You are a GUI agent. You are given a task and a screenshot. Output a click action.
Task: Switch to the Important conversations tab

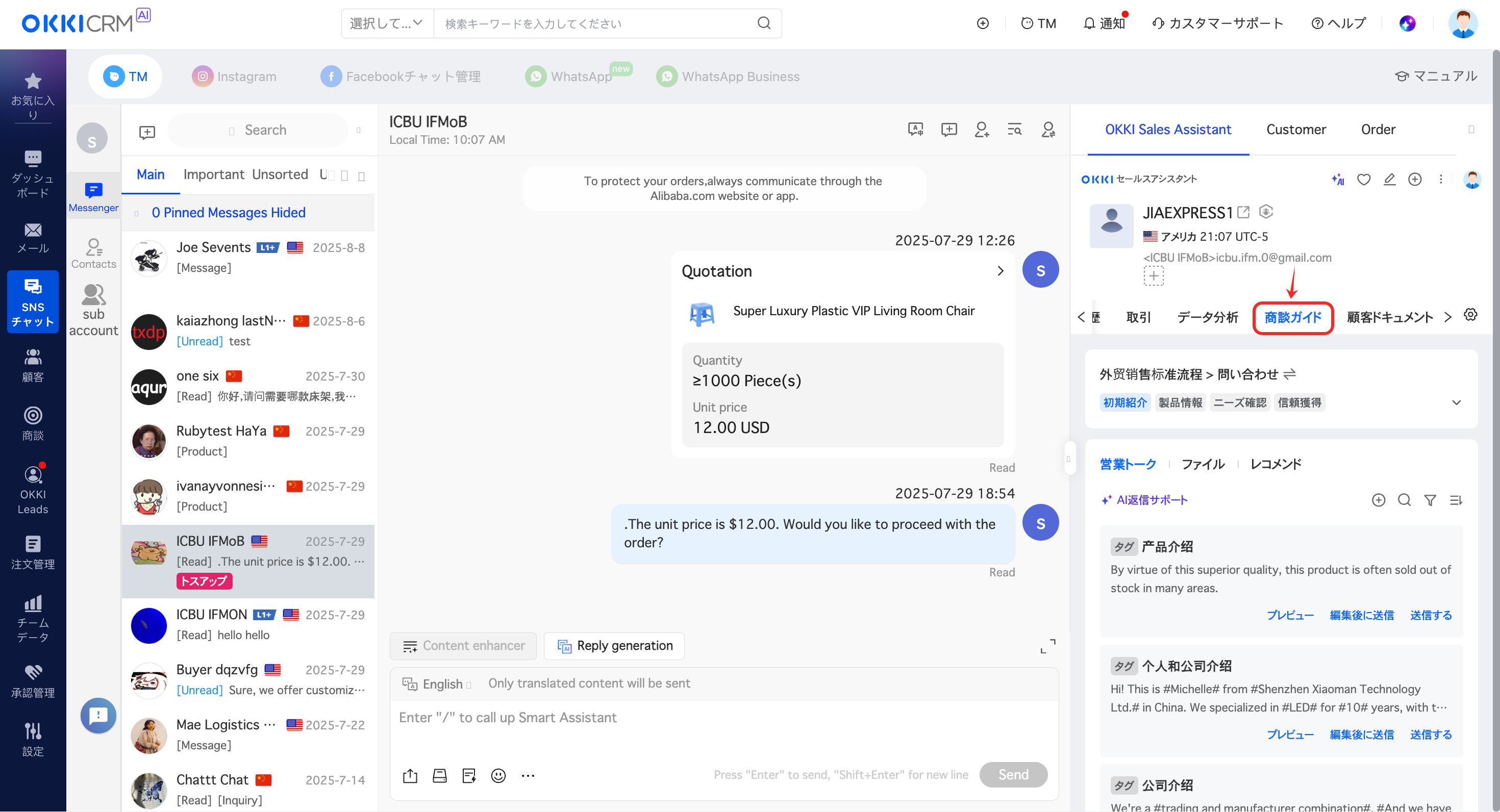[x=213, y=174]
